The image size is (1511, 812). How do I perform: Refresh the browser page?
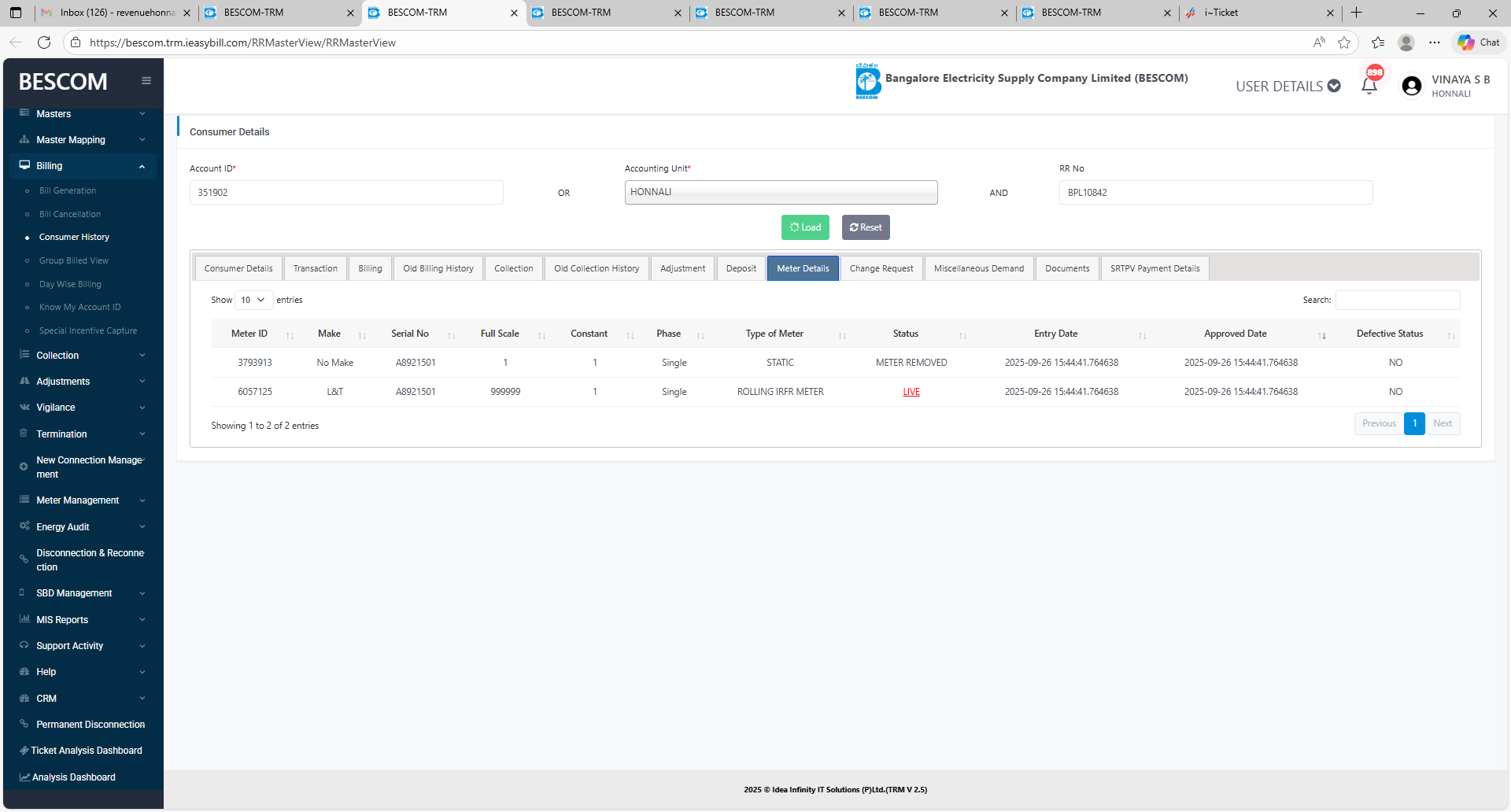[44, 42]
